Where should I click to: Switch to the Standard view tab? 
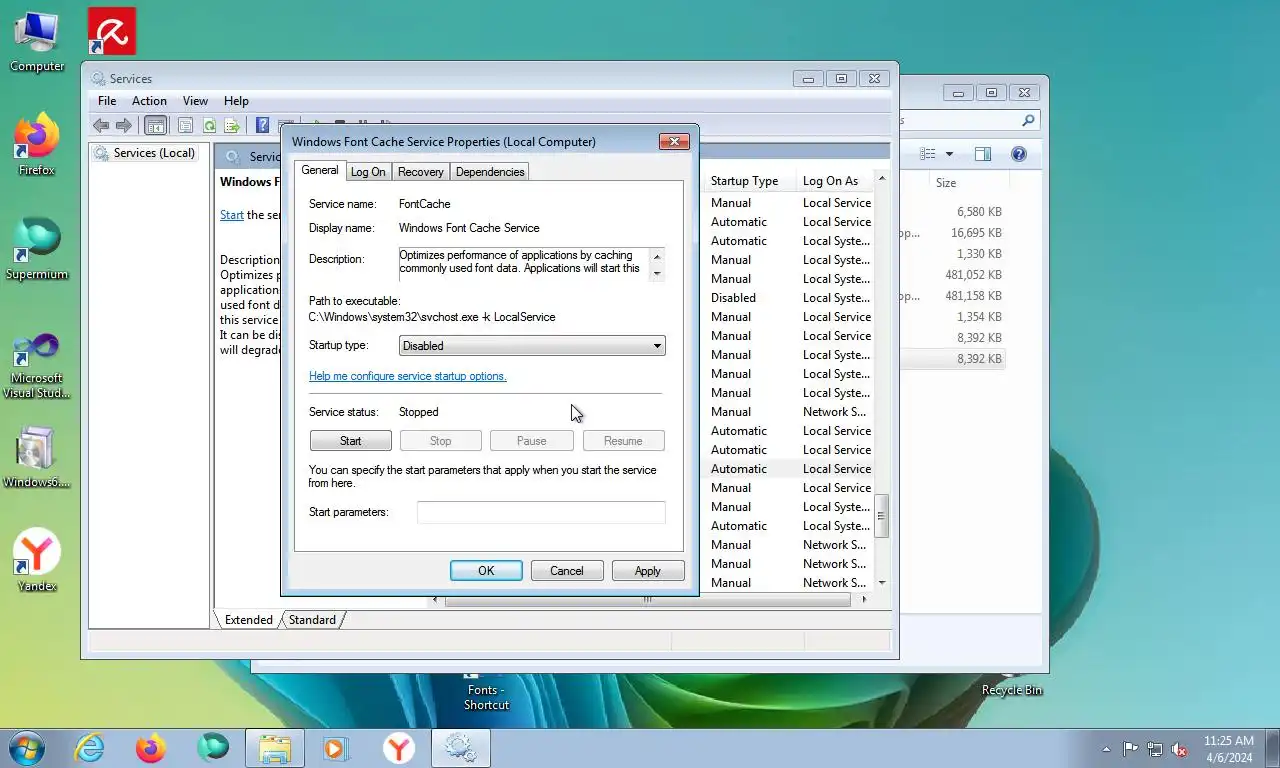coord(312,620)
